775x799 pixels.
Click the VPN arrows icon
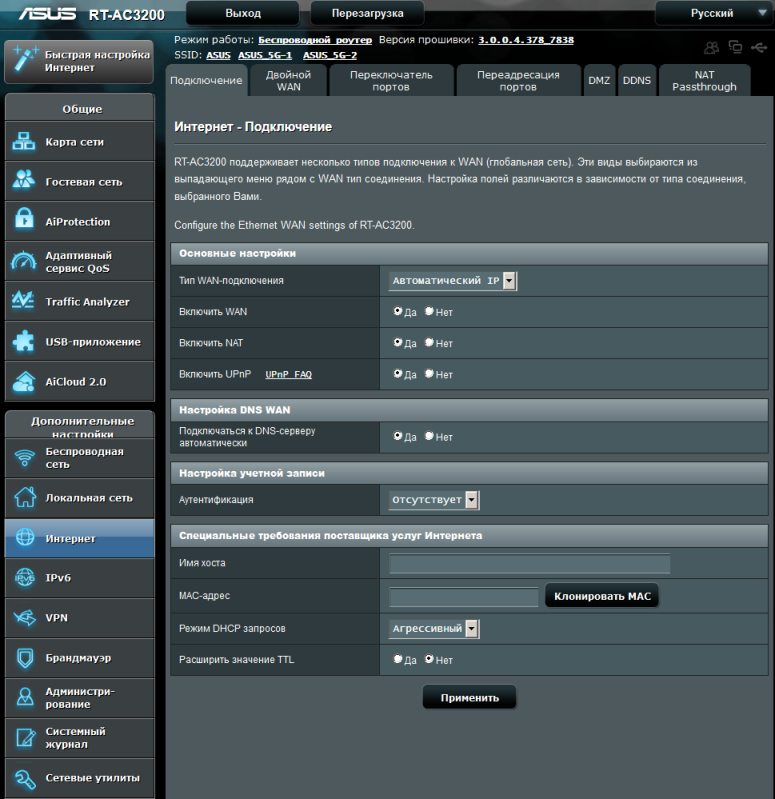point(25,618)
